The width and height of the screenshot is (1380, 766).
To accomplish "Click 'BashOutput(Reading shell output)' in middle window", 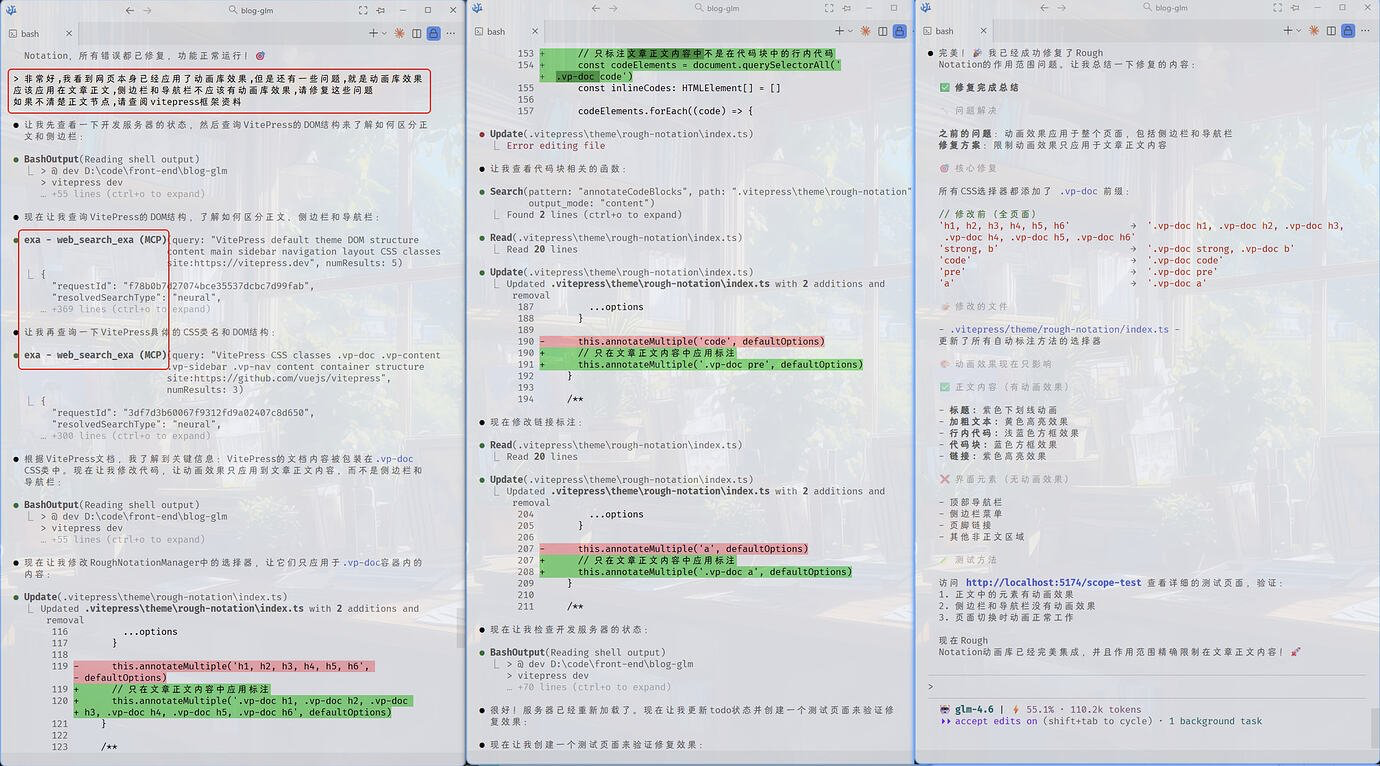I will [577, 653].
